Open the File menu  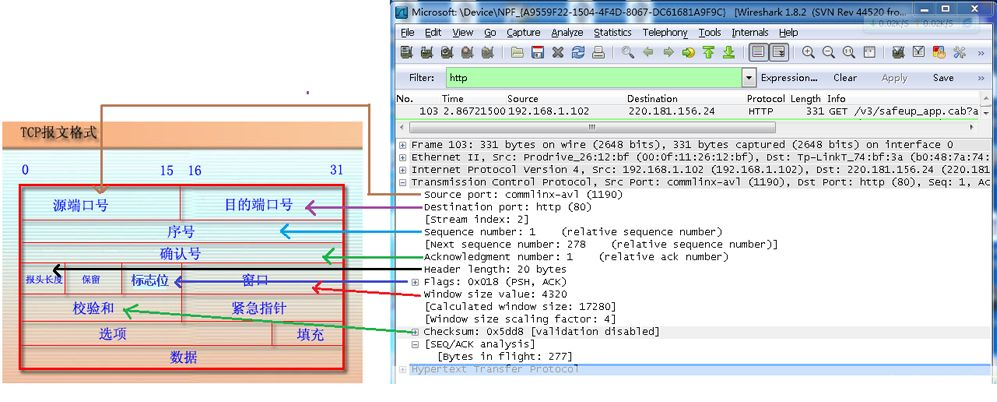[x=408, y=32]
